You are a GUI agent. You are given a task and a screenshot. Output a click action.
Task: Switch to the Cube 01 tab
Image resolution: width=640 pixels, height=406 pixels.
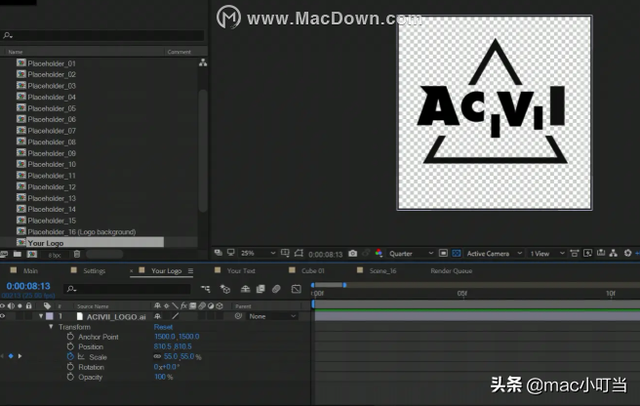[x=313, y=271]
